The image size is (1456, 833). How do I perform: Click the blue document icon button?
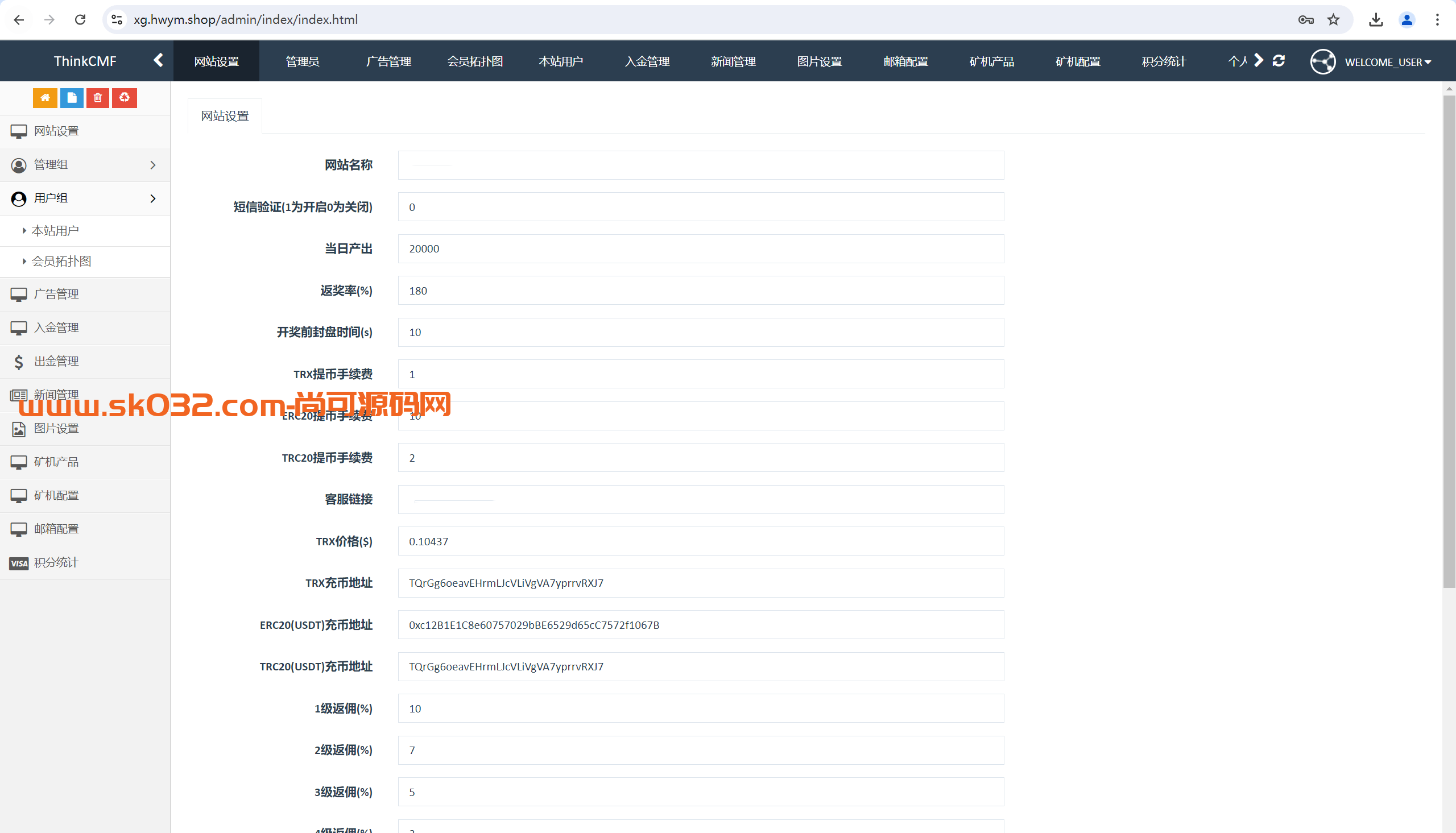point(72,98)
